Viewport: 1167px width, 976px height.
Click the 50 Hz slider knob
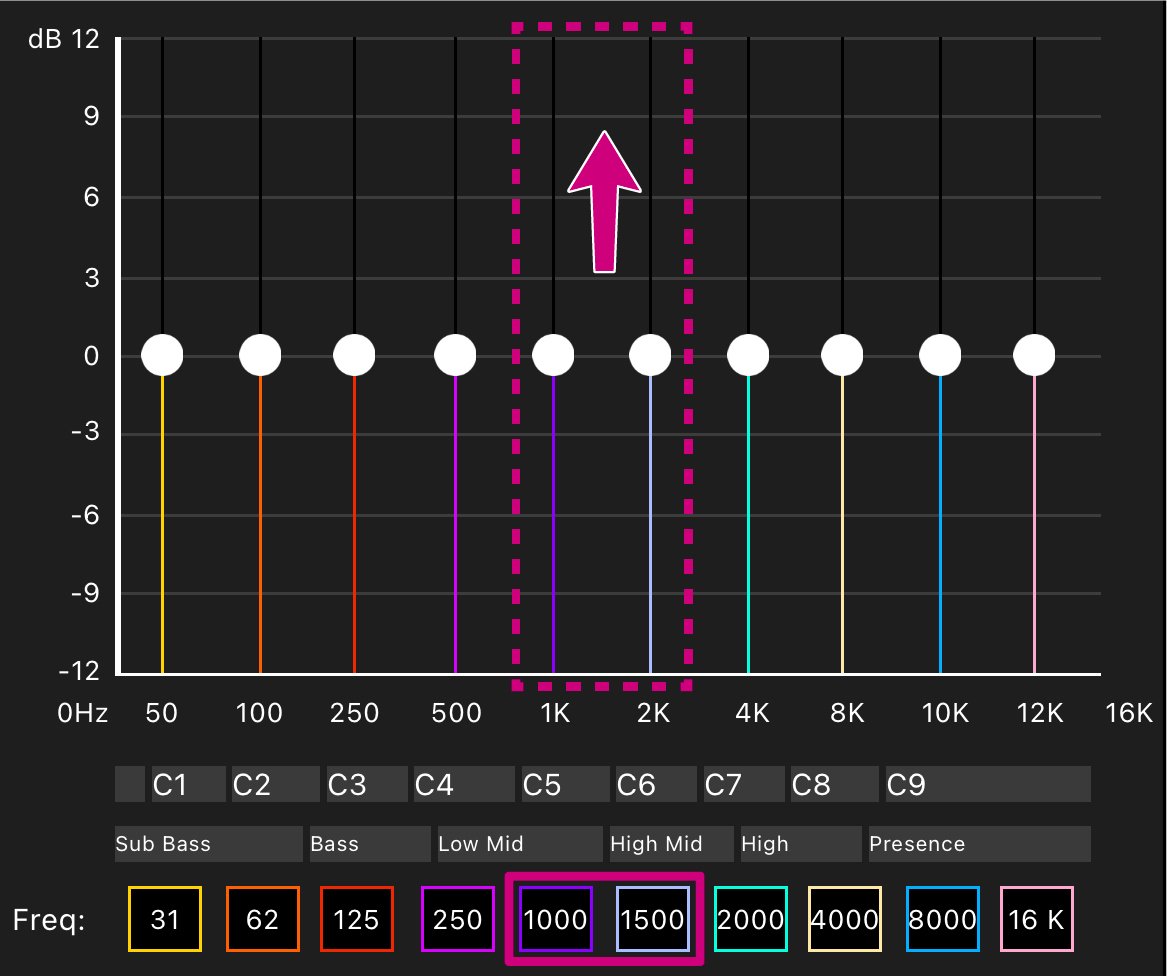[162, 355]
